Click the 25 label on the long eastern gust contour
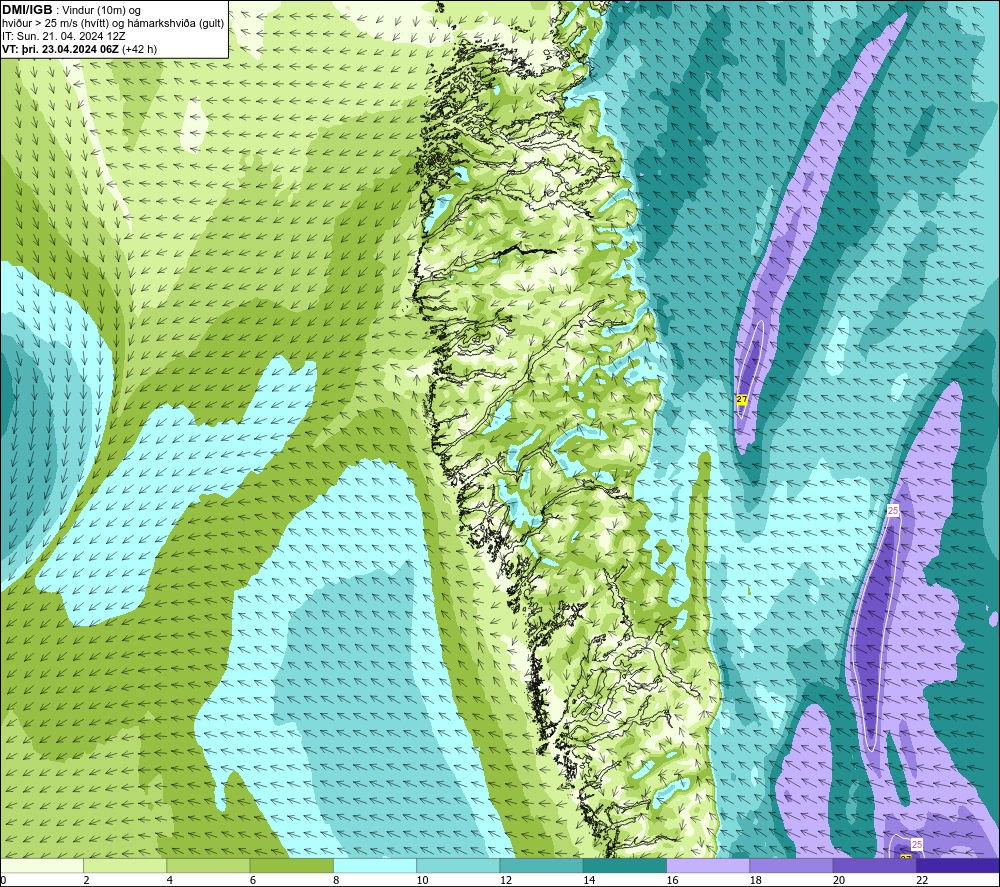Image resolution: width=1000 pixels, height=887 pixels. [x=893, y=511]
